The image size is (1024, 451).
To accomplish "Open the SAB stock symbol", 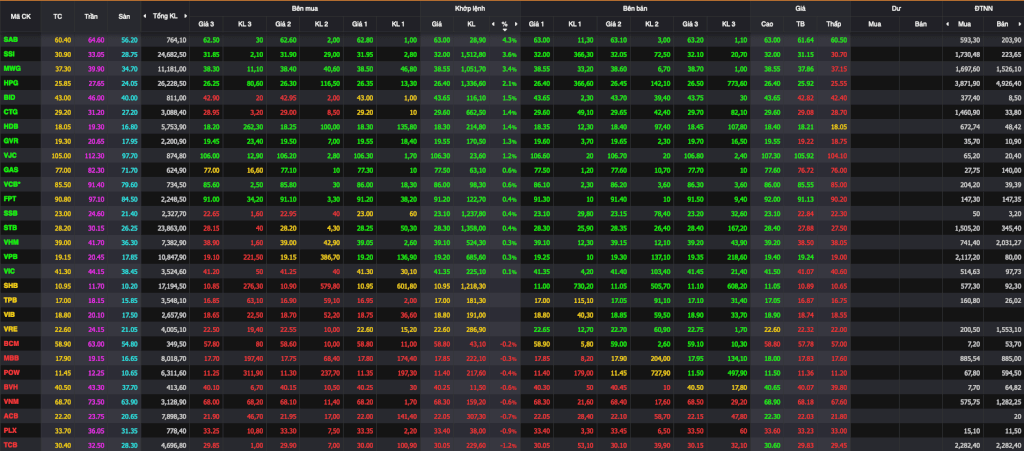I will click(x=10, y=40).
